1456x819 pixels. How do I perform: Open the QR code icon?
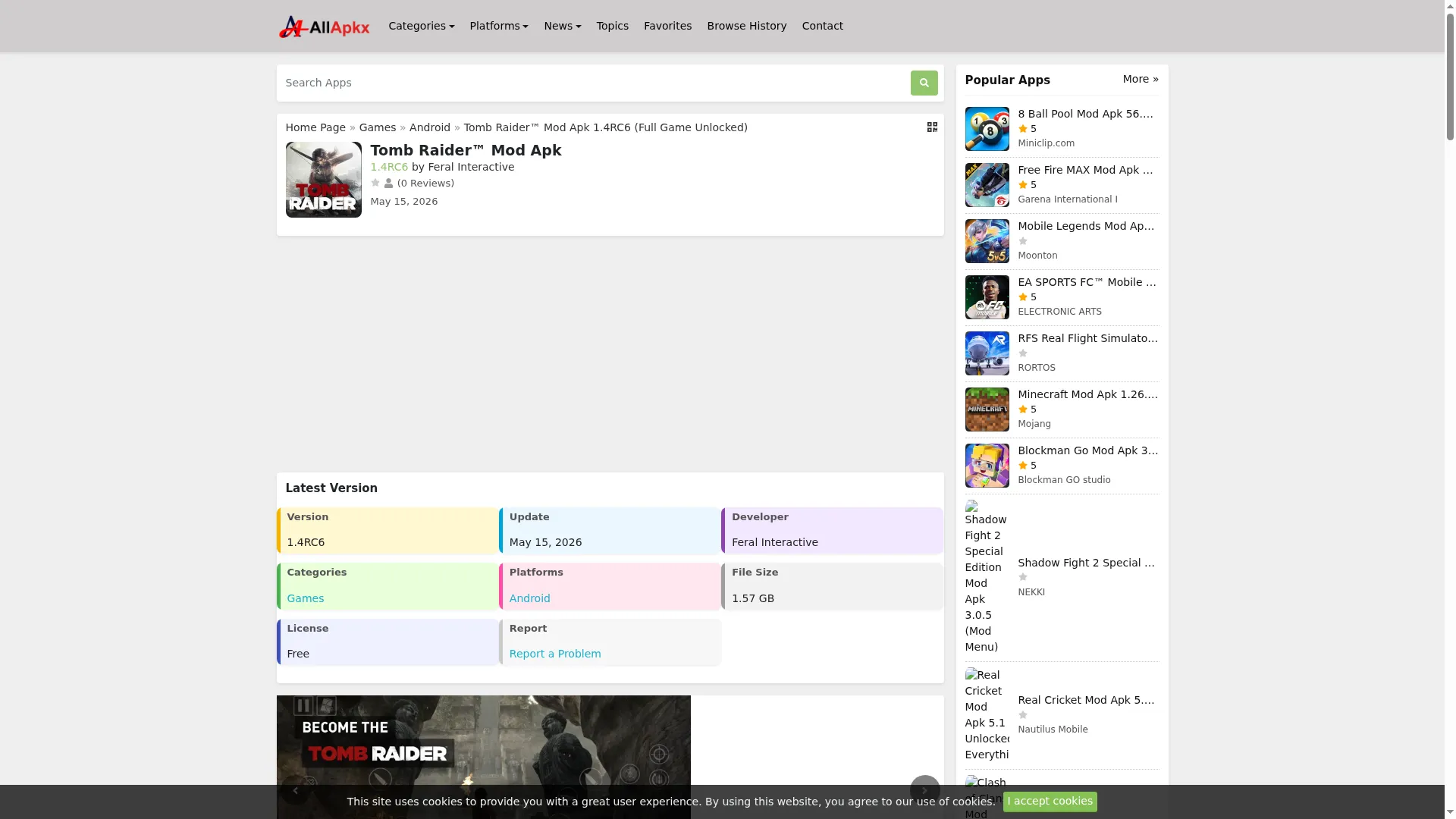pyautogui.click(x=932, y=127)
